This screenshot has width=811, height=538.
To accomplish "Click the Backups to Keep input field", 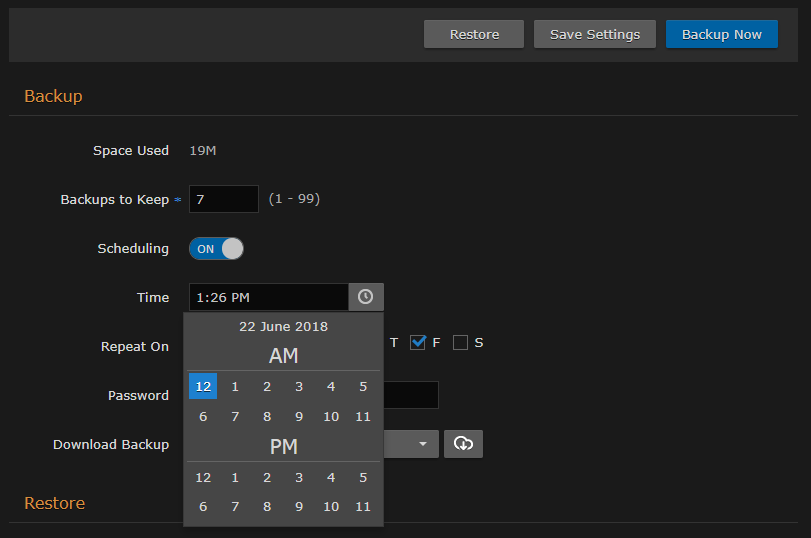I will (x=224, y=199).
